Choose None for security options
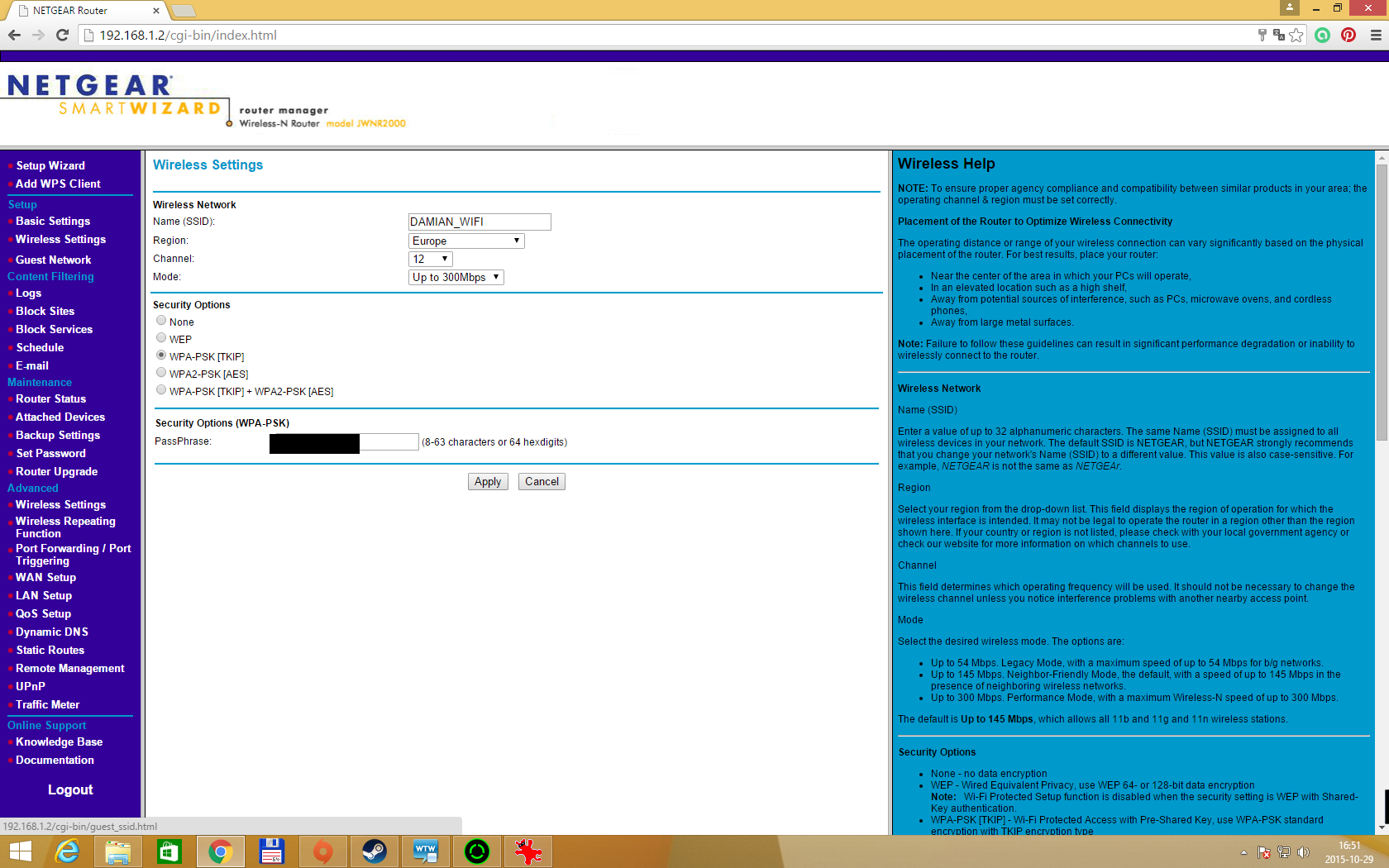The image size is (1389, 868). [161, 321]
